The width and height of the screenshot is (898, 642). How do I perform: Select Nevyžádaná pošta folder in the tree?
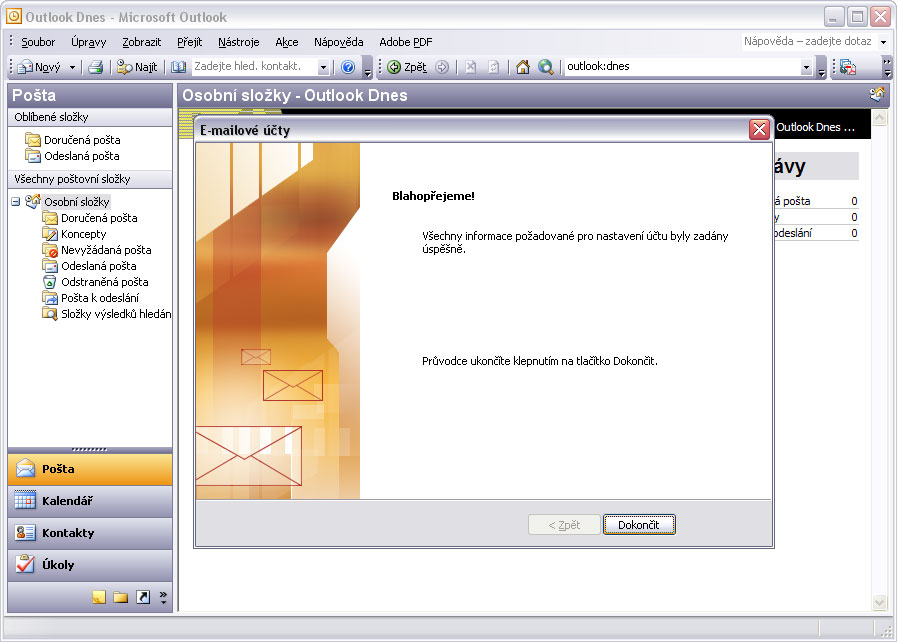(105, 250)
